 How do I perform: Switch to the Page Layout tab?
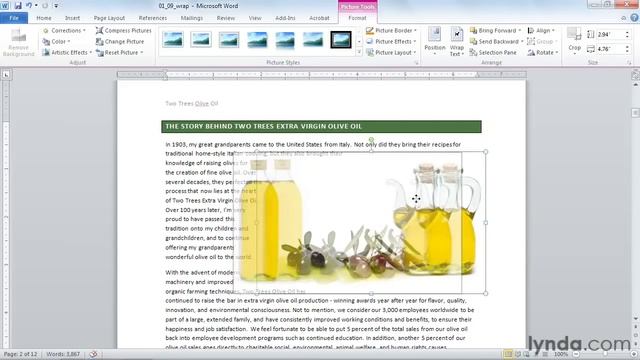click(x=109, y=18)
